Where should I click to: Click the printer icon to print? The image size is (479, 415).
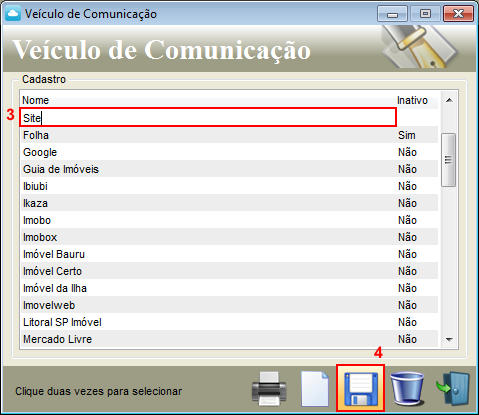269,389
